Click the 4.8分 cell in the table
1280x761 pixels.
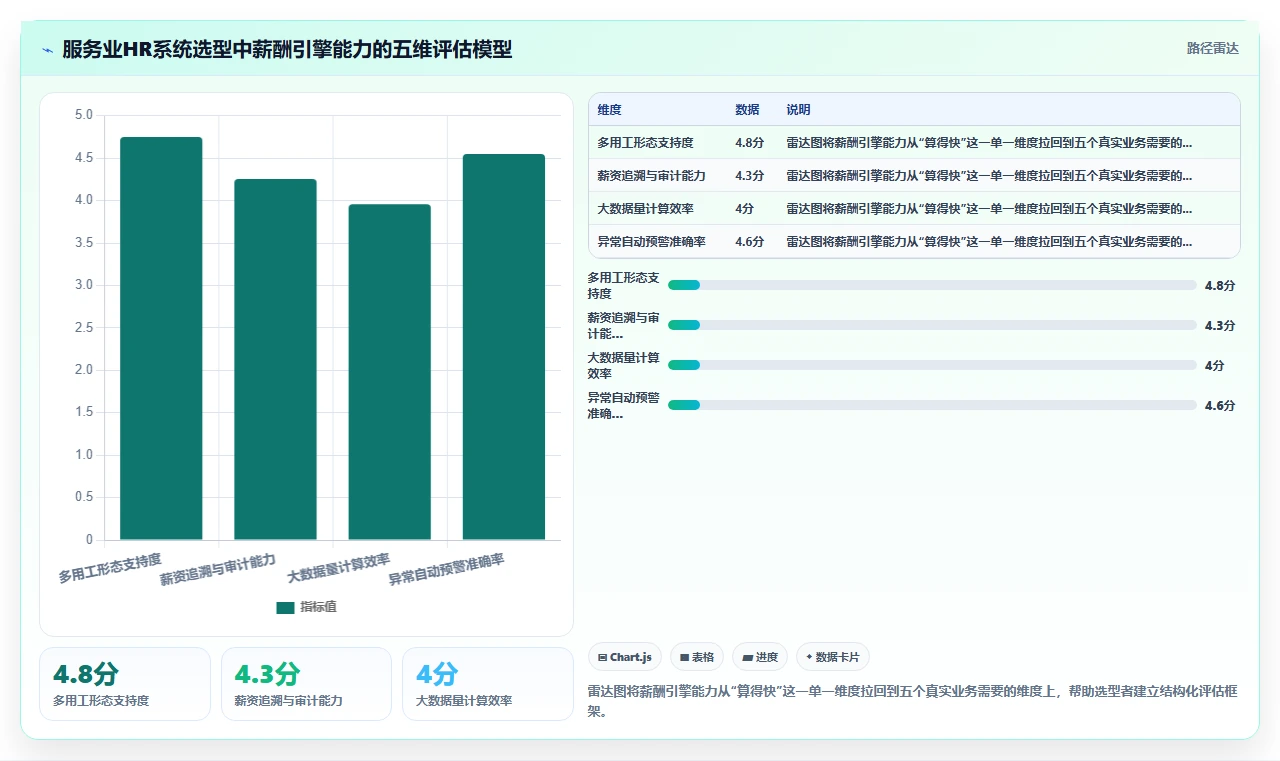pyautogui.click(x=749, y=142)
